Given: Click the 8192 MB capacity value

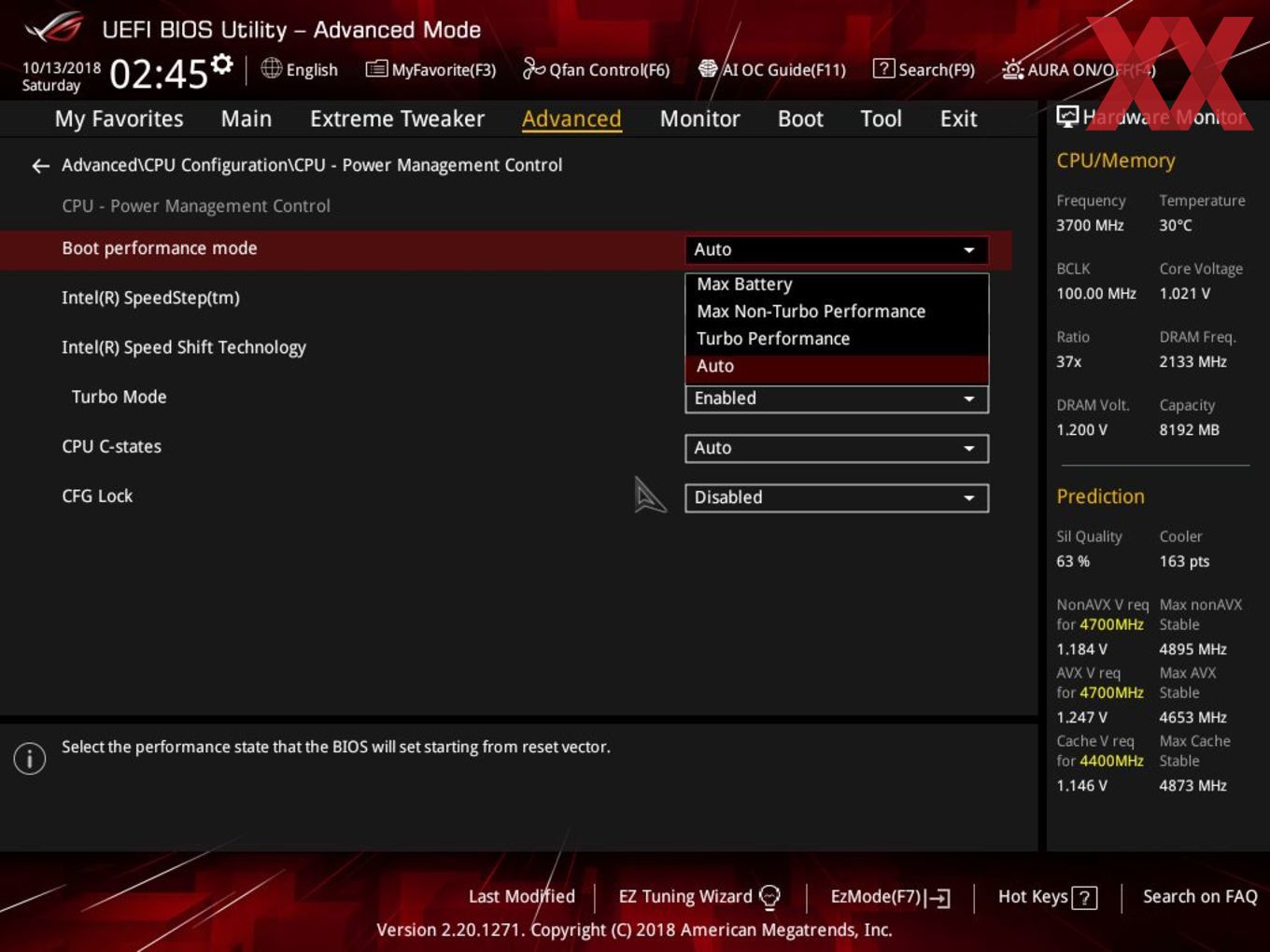Looking at the screenshot, I should pos(1189,429).
